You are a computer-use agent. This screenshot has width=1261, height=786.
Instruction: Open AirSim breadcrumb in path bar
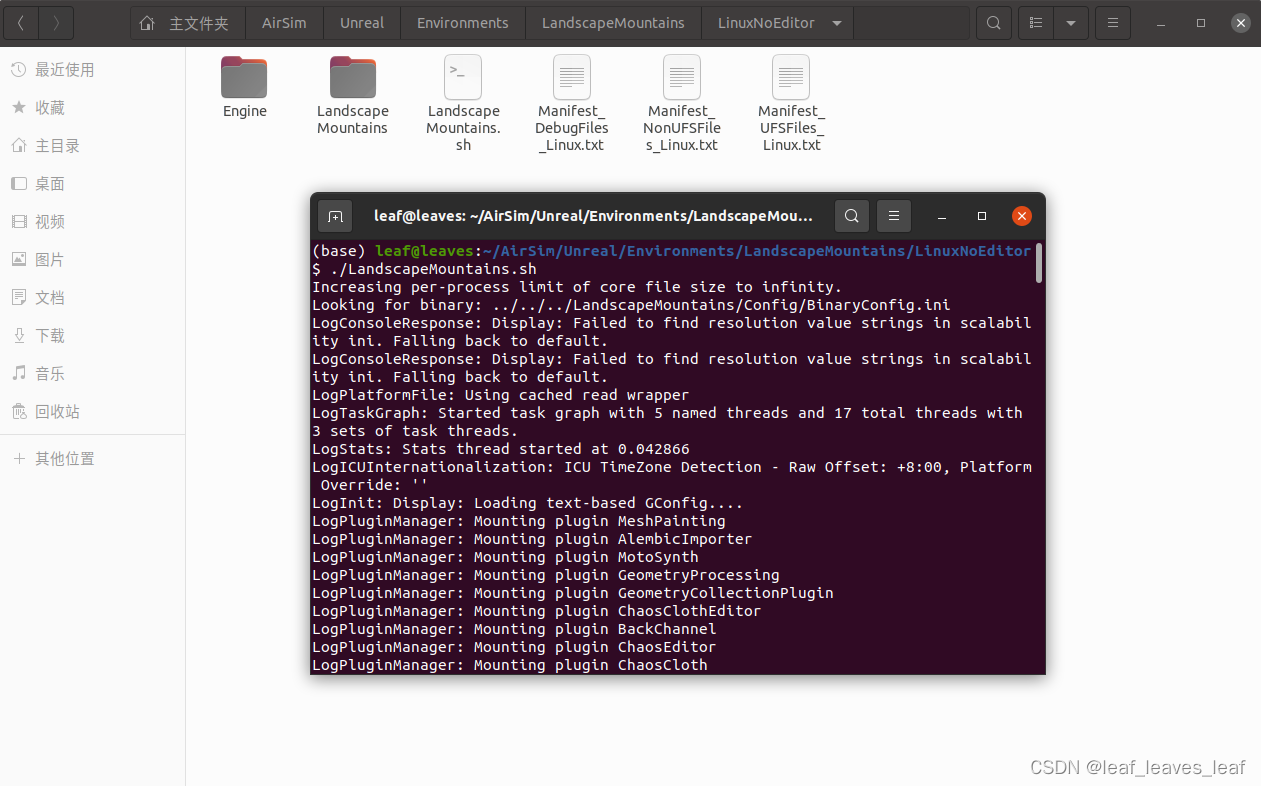284,23
